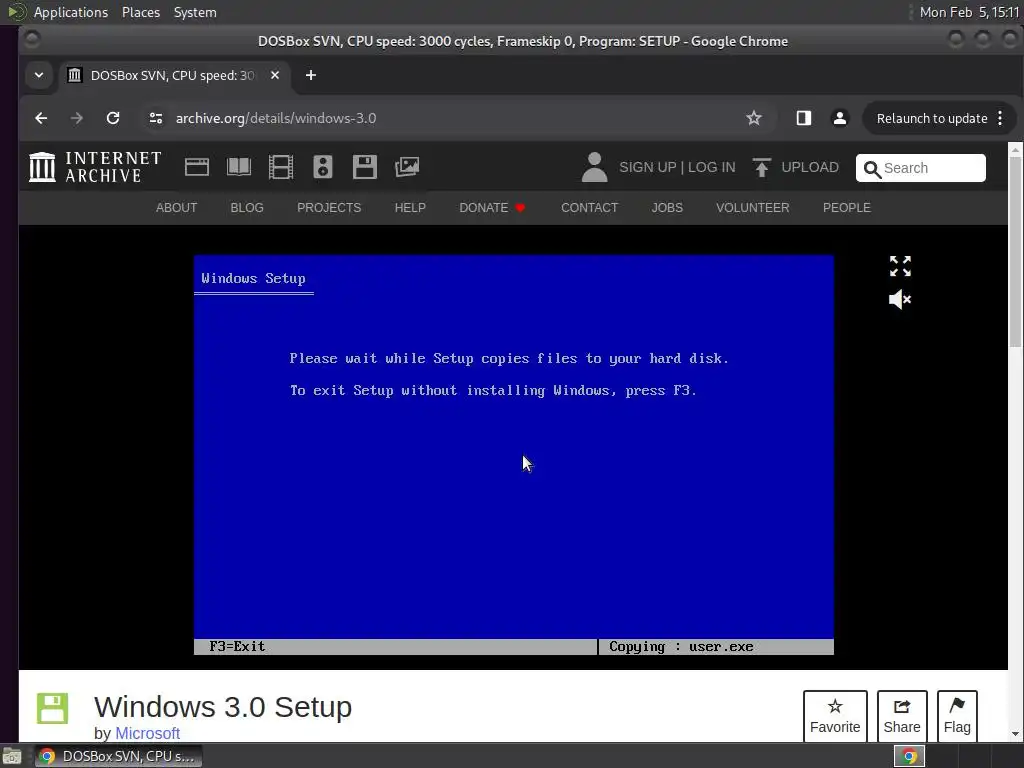Image resolution: width=1024 pixels, height=768 pixels.
Task: Open the Web archive icon in navigation
Action: click(x=197, y=167)
